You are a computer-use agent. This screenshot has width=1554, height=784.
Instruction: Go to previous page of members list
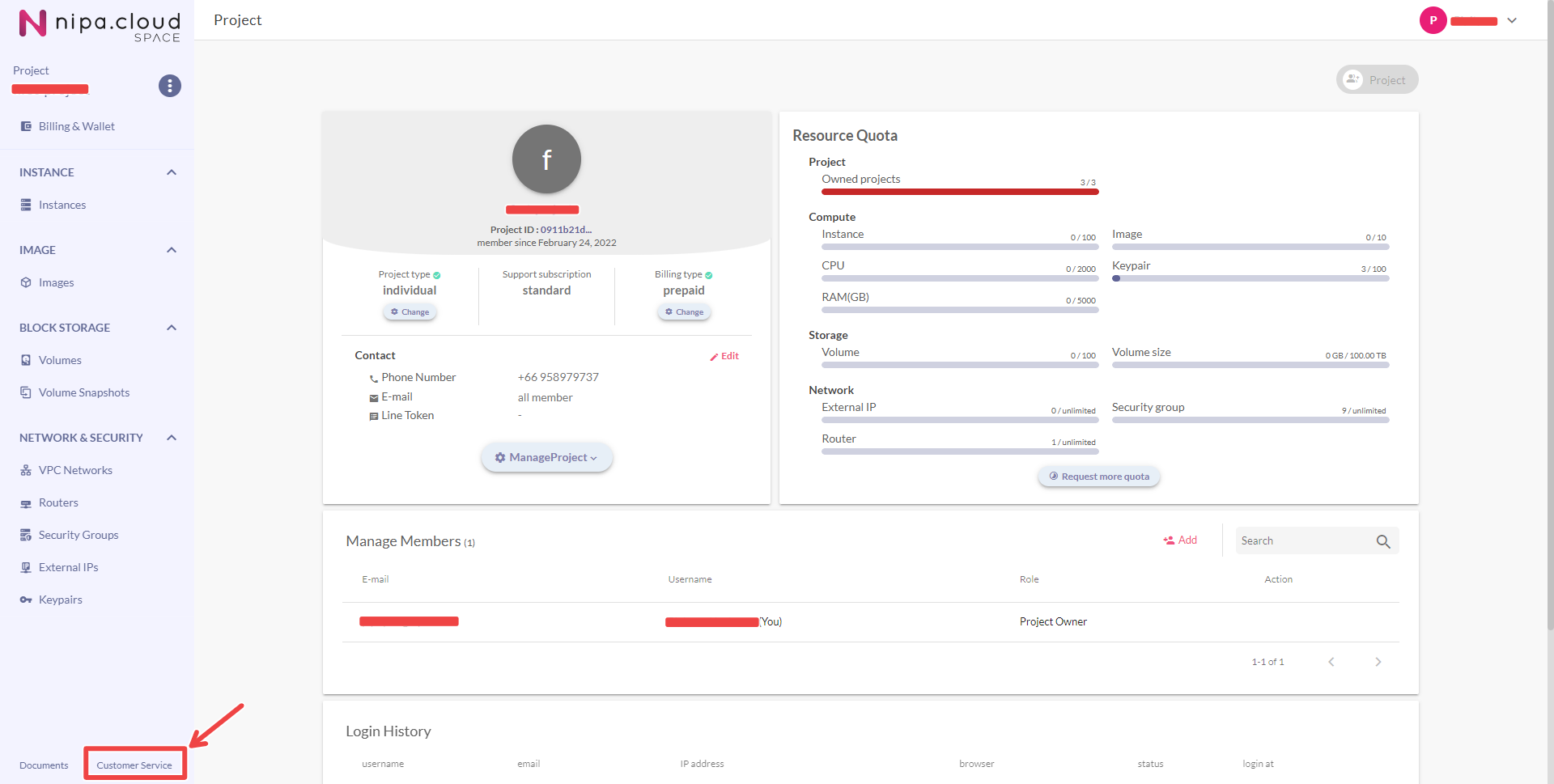tap(1331, 662)
